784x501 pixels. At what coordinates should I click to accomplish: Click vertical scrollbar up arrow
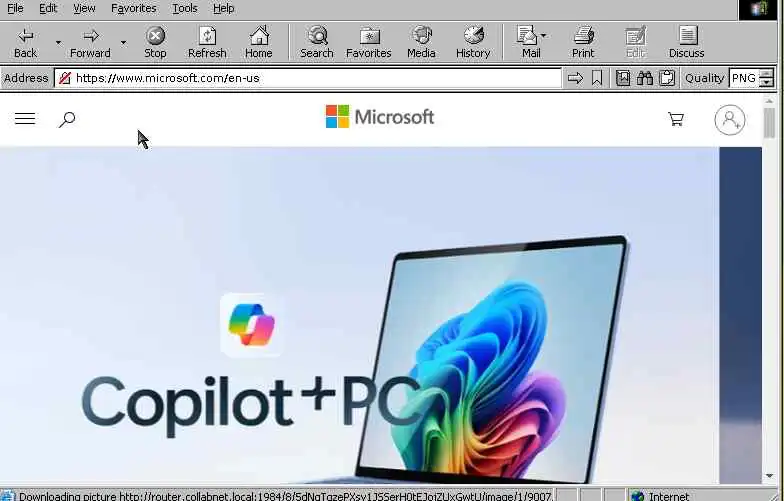(x=769, y=102)
